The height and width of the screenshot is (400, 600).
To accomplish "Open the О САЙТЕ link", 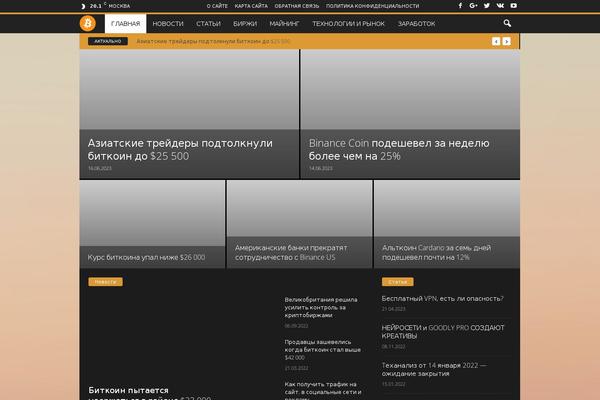I will (x=217, y=6).
